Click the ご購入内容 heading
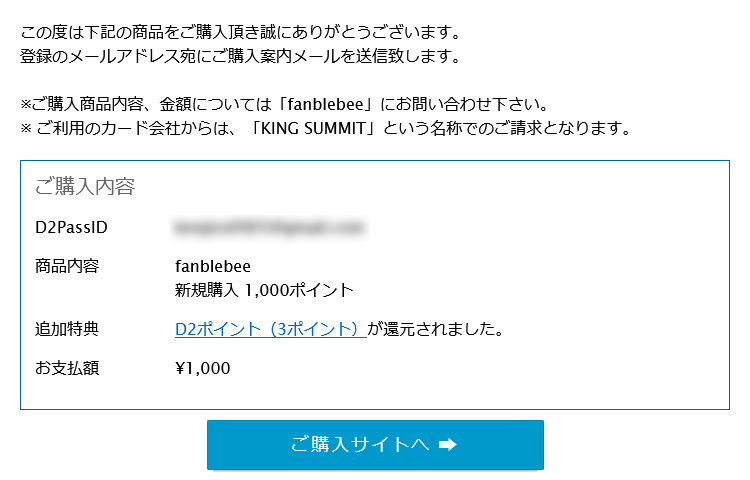This screenshot has height=480, width=750. [85, 186]
